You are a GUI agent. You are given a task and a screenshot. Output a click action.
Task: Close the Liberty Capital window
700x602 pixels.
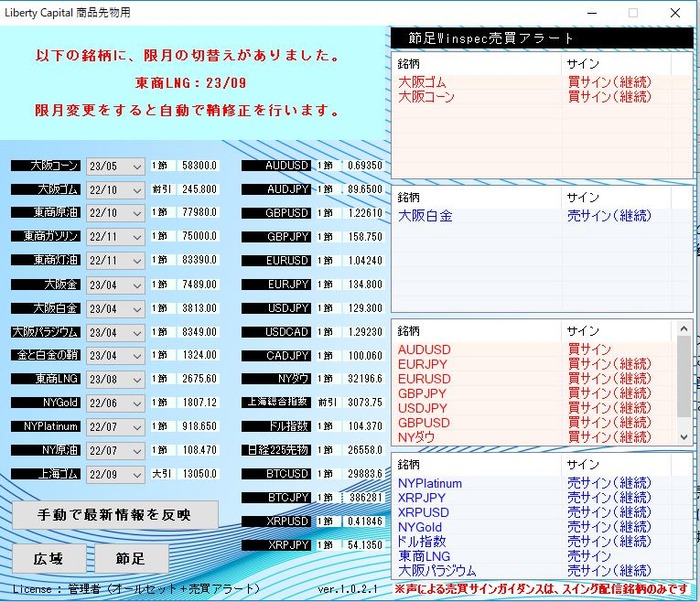point(675,13)
